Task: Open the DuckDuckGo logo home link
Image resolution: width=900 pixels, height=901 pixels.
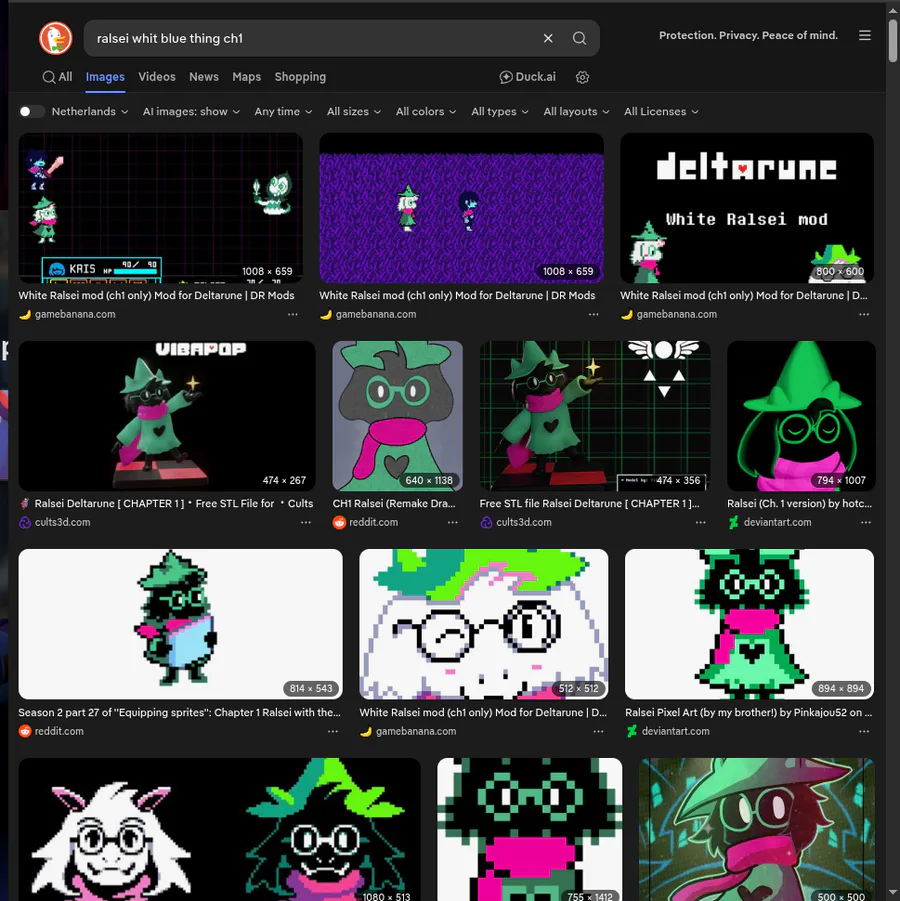Action: click(x=56, y=38)
